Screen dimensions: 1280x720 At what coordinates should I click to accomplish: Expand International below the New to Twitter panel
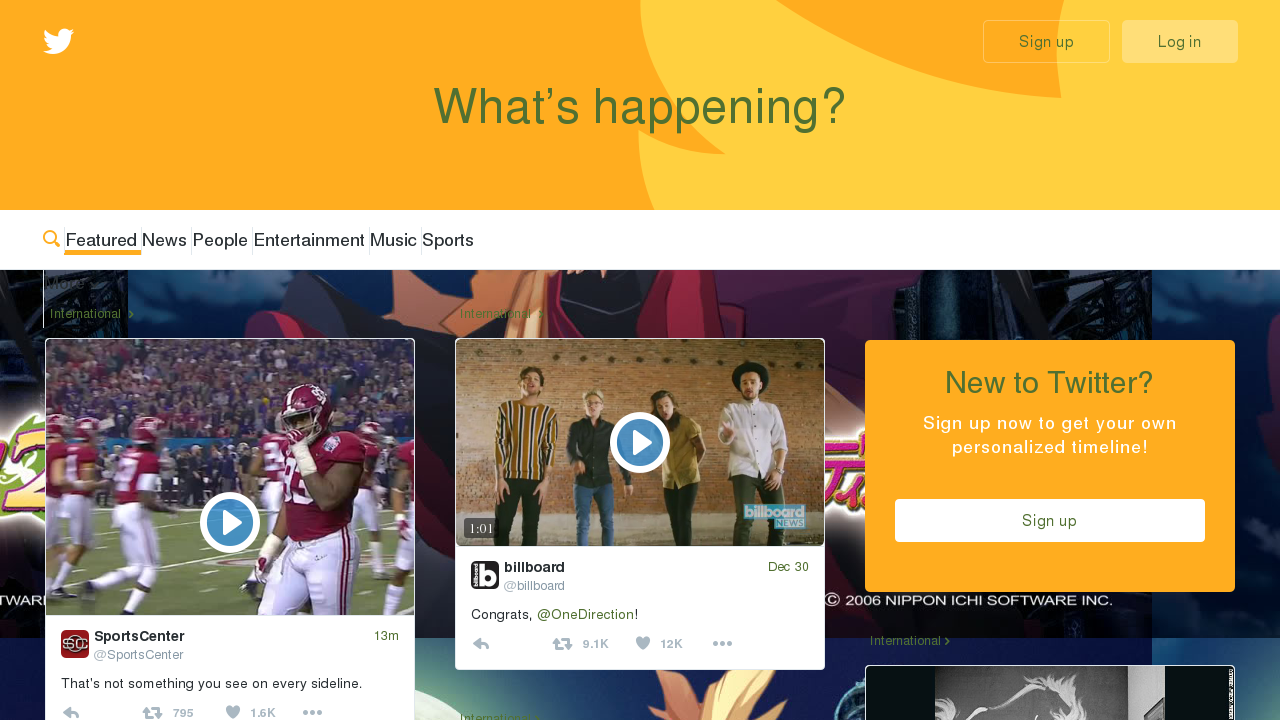(x=910, y=641)
